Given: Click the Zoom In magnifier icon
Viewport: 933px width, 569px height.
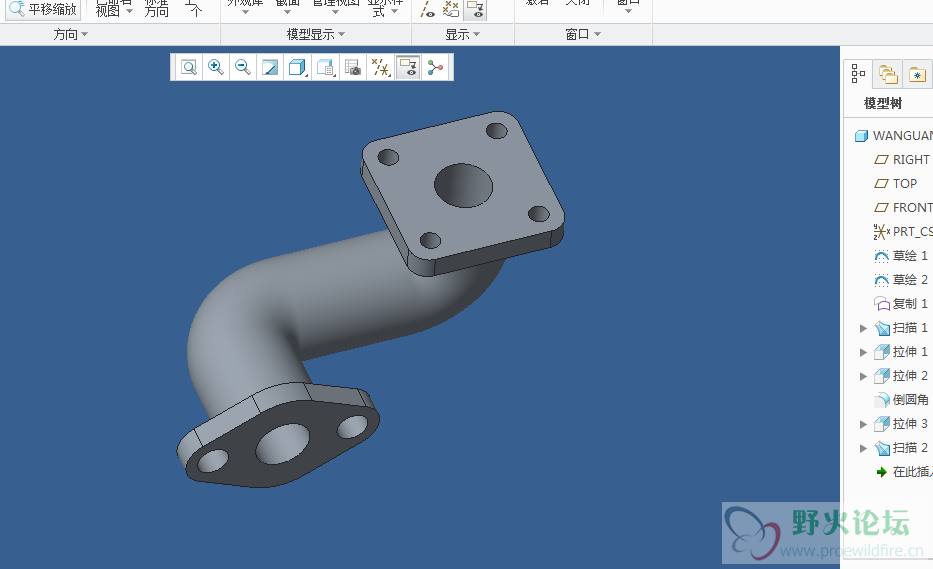Looking at the screenshot, I should (215, 67).
